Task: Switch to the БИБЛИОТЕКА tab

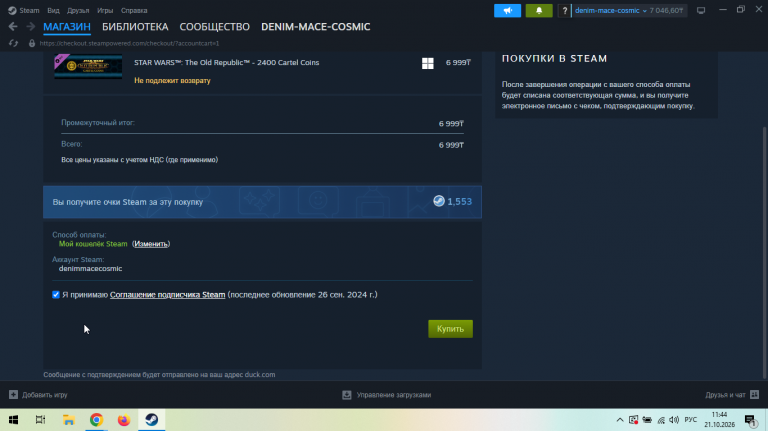Action: coord(135,27)
